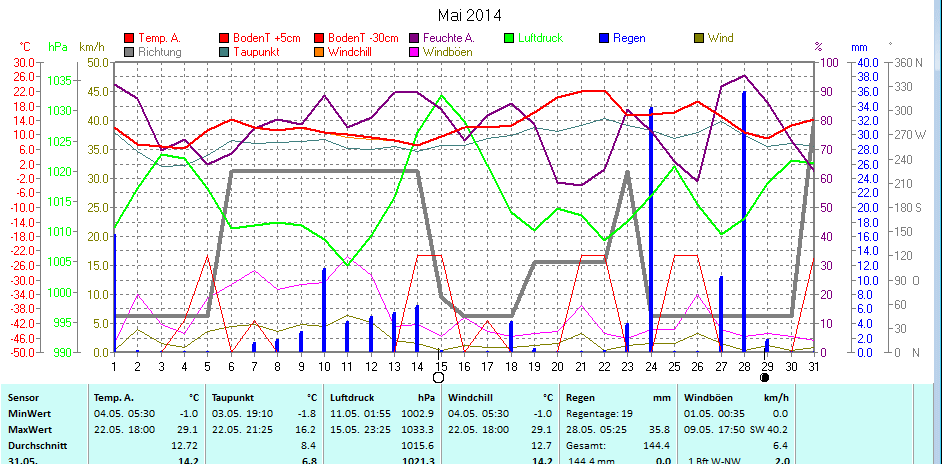Click the gray Richtung legend swatch
Viewport: 942px width, 464px height.
point(129,52)
